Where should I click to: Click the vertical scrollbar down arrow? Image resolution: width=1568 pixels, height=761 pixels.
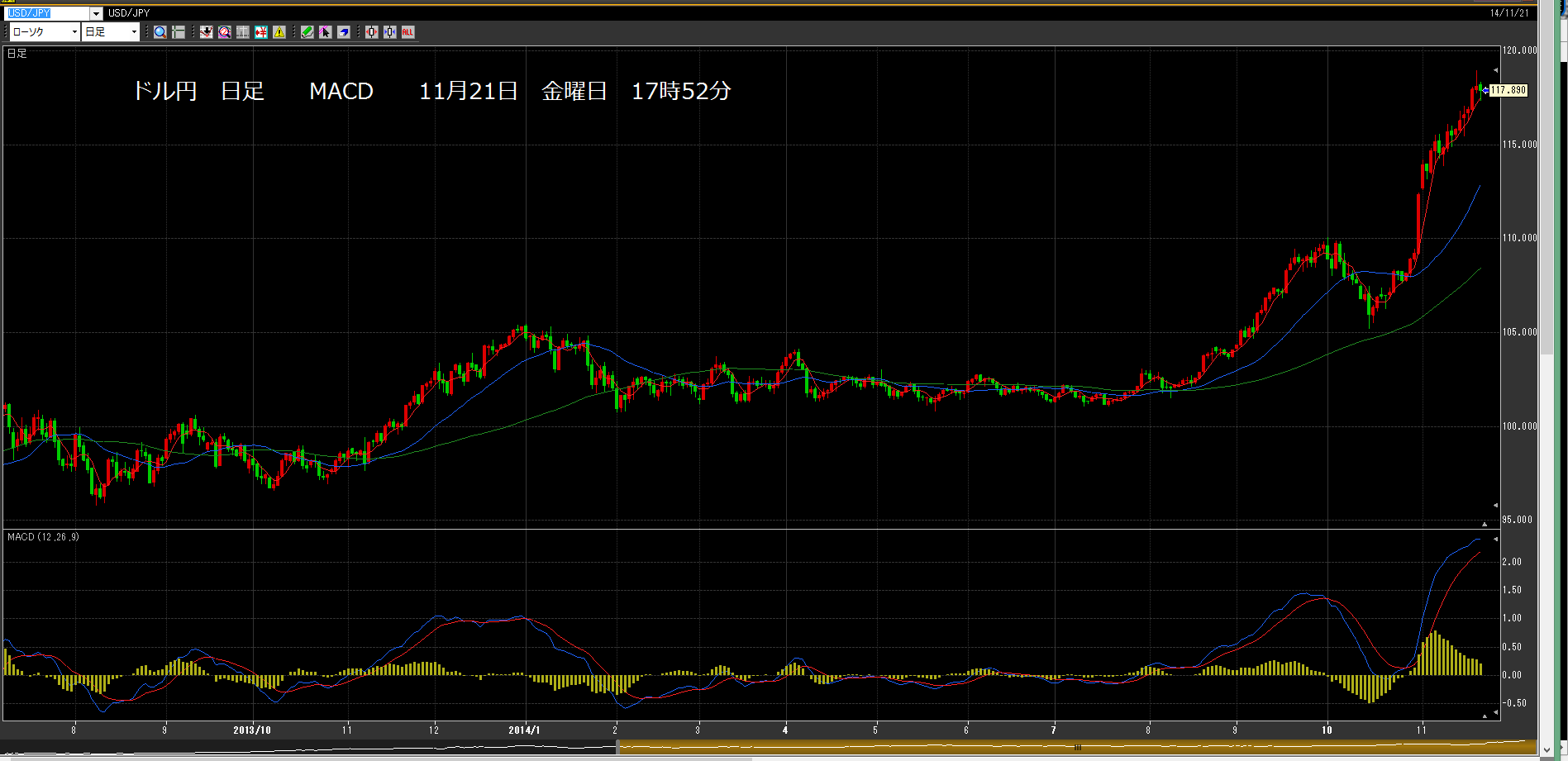[1547, 750]
